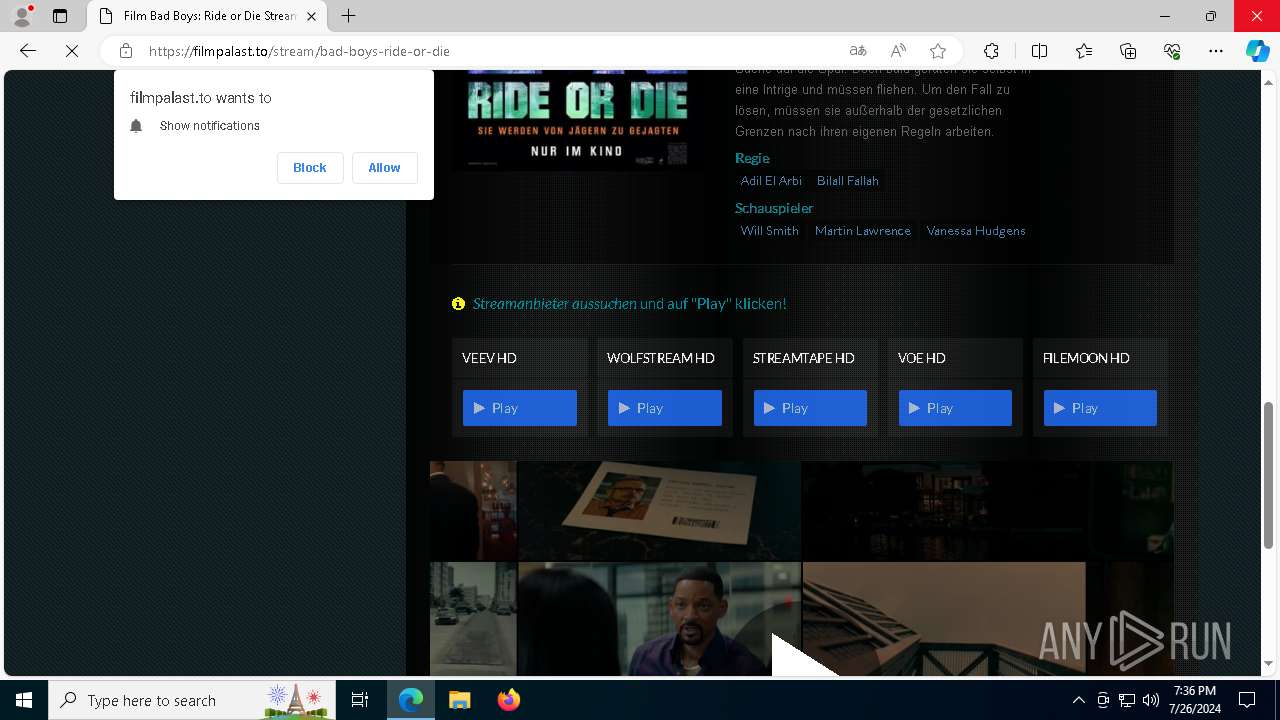Open the Windows Start menu
Image resolution: width=1280 pixels, height=720 pixels.
tap(24, 700)
